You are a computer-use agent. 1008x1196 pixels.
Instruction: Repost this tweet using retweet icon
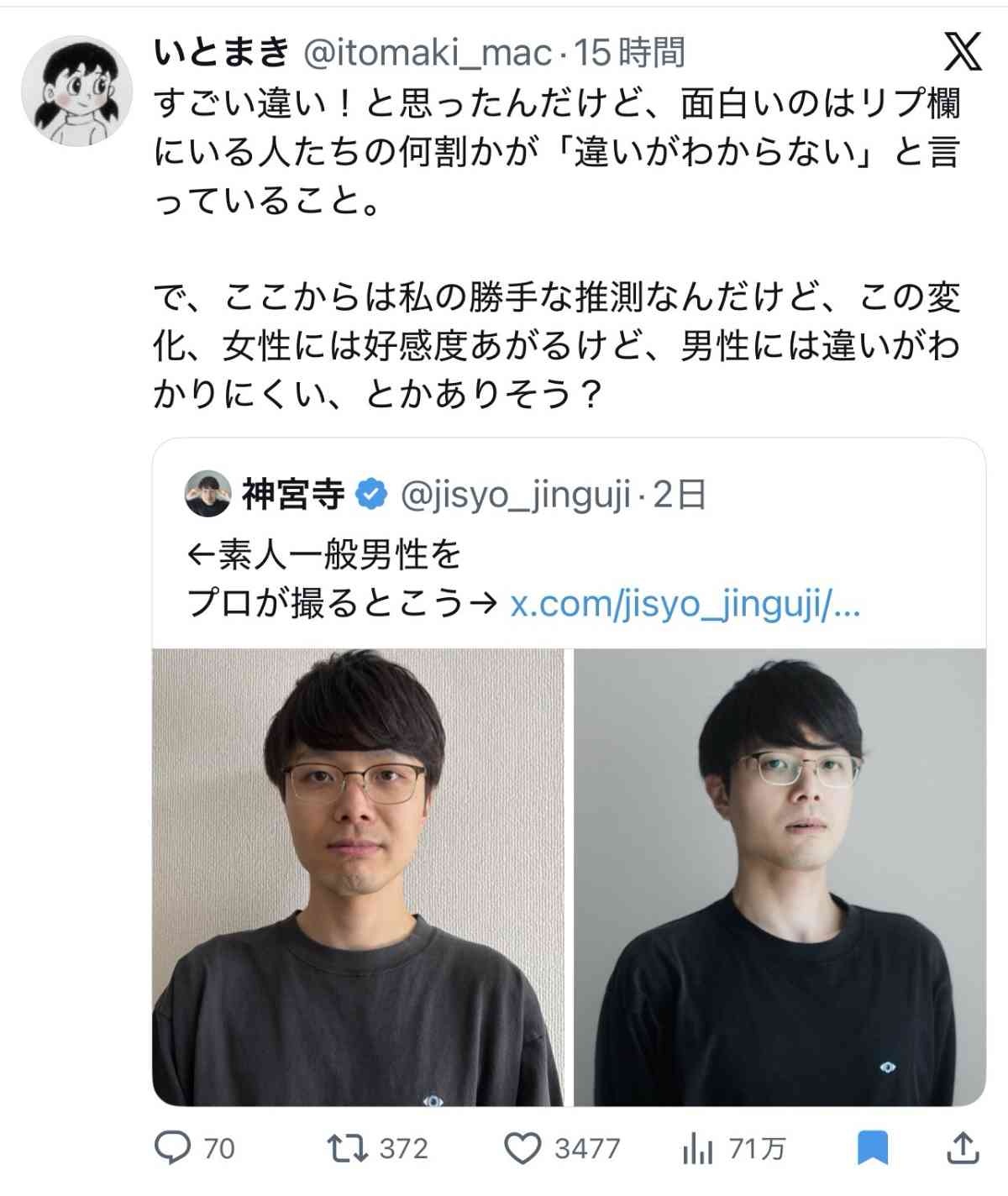coord(347,1147)
